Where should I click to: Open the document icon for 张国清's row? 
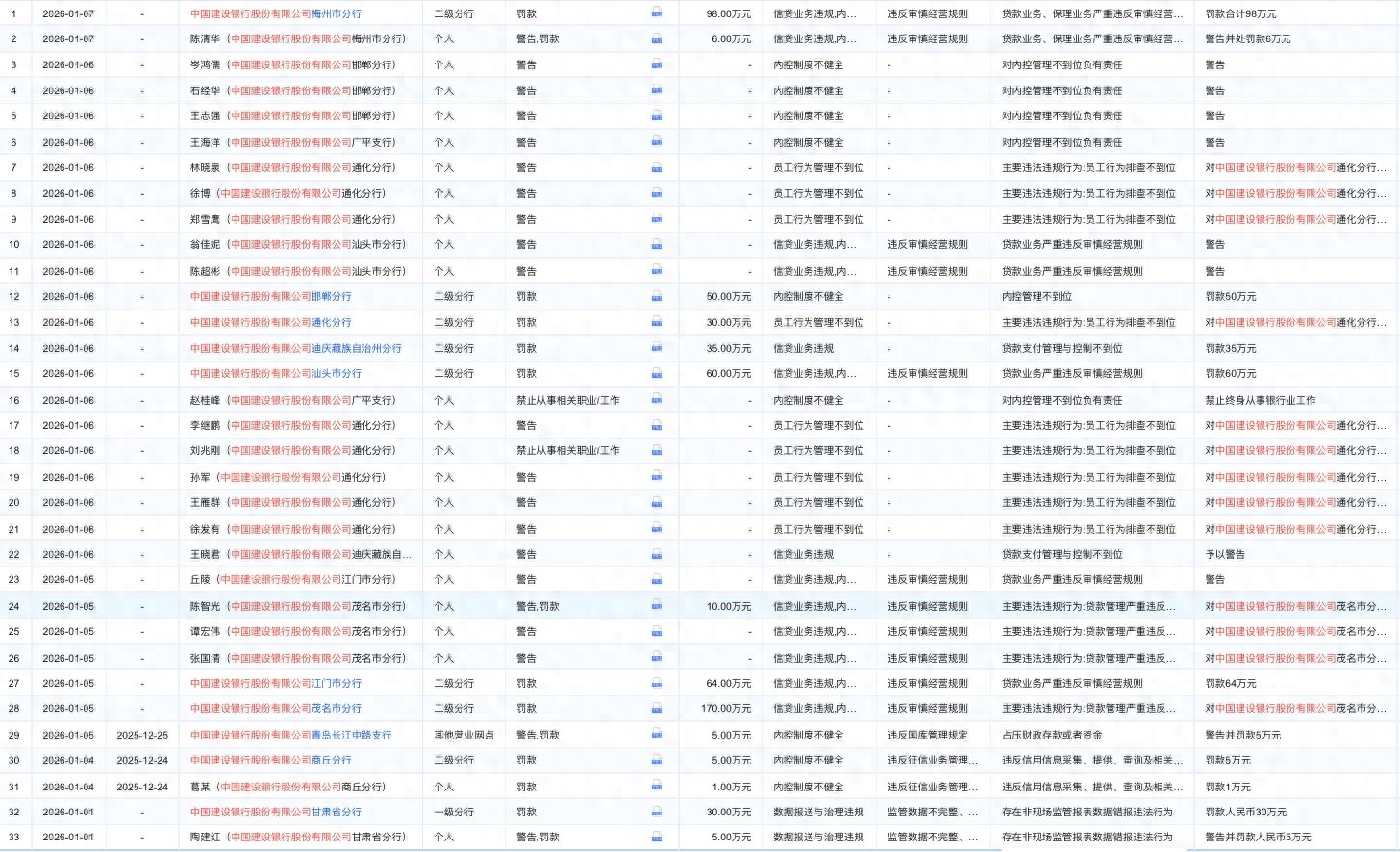(657, 658)
